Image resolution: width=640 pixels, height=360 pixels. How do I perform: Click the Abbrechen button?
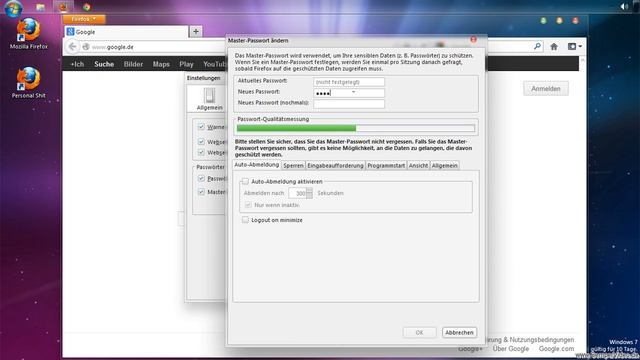459,333
